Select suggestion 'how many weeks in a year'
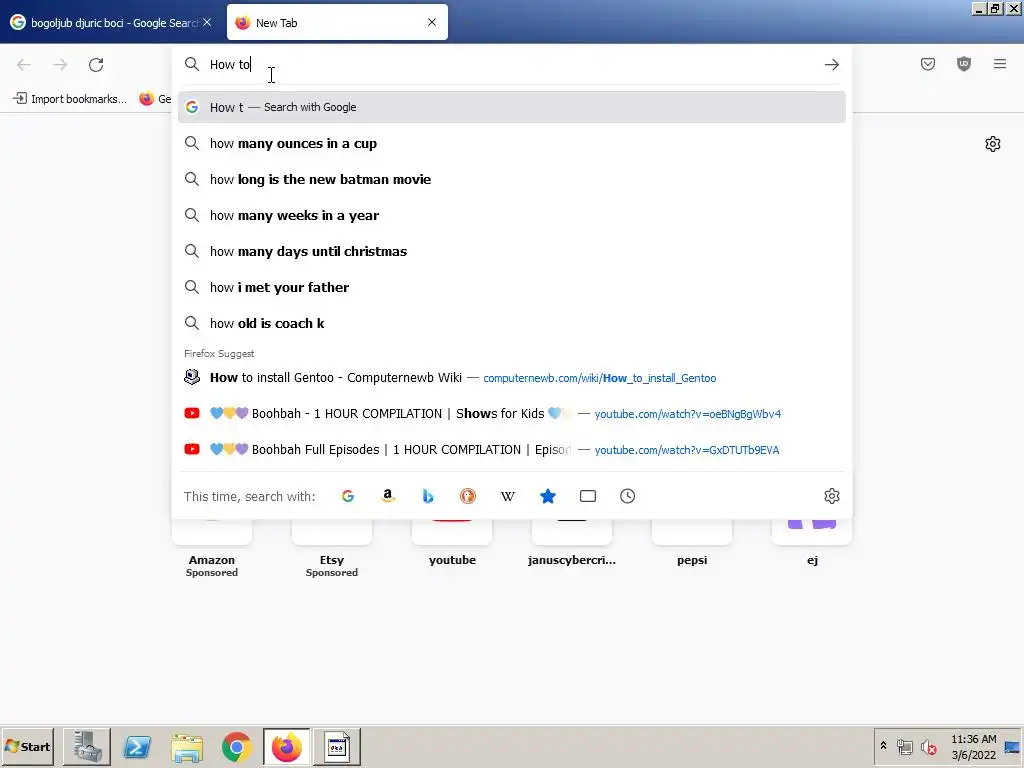This screenshot has height=768, width=1024. point(511,216)
